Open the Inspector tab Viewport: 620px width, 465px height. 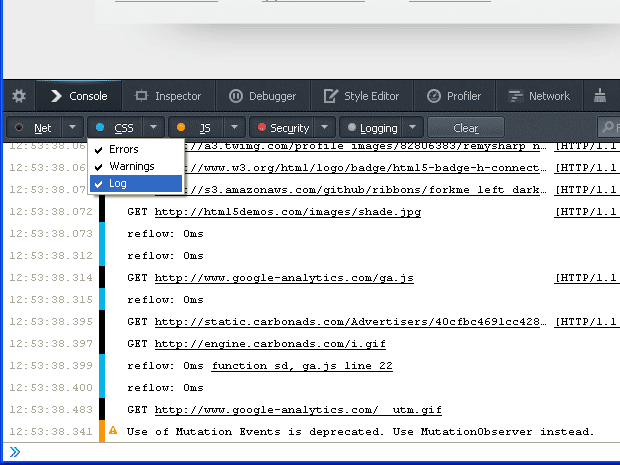pyautogui.click(x=168, y=96)
